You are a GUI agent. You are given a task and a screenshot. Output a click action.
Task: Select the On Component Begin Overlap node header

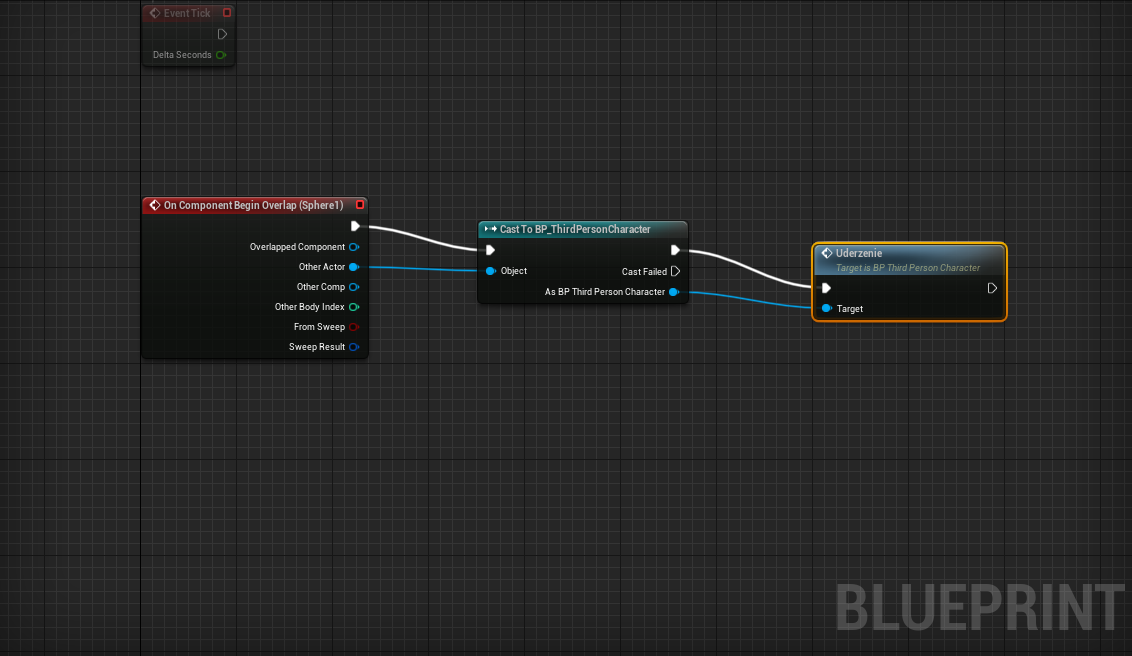[253, 205]
